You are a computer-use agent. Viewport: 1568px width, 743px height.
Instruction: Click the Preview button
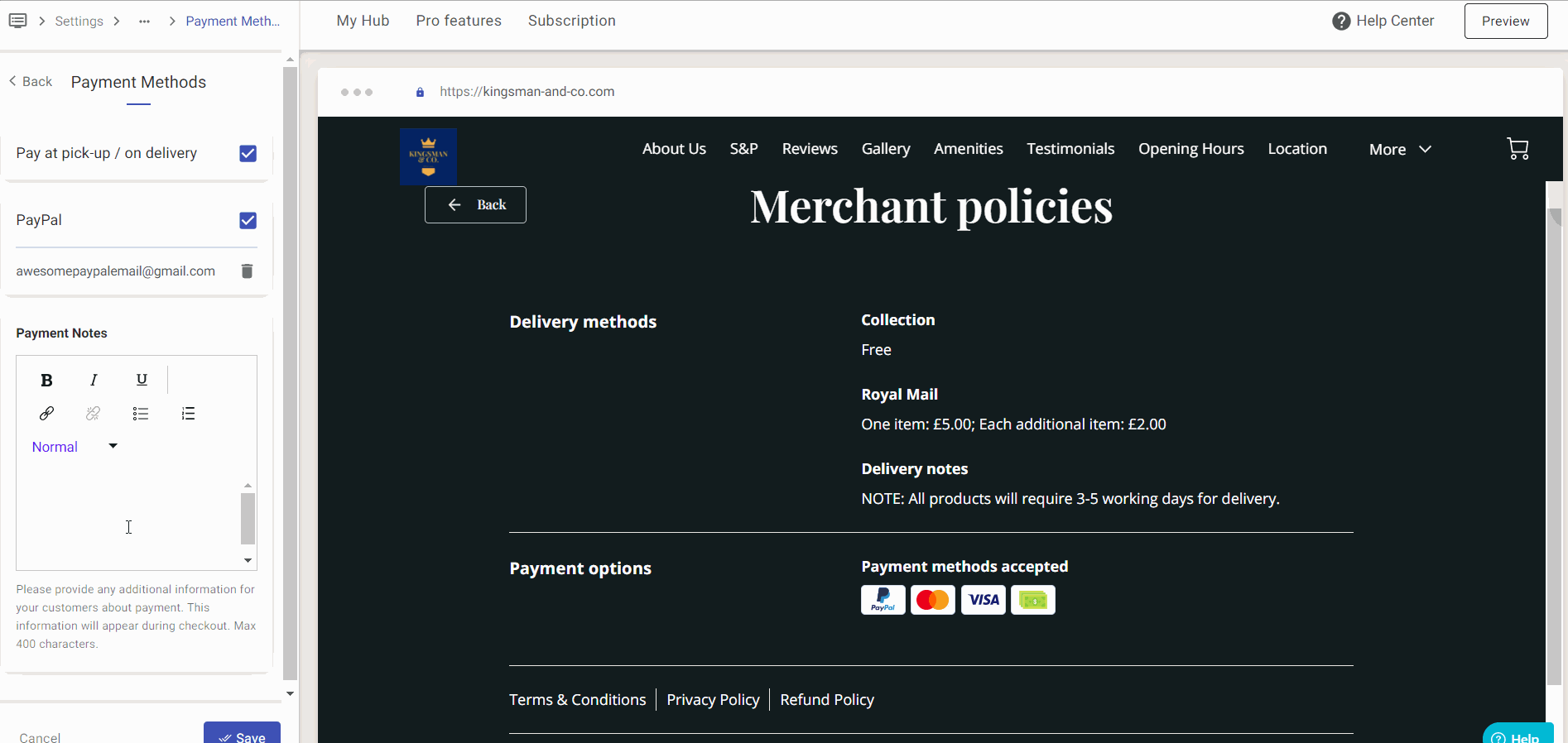click(x=1506, y=22)
